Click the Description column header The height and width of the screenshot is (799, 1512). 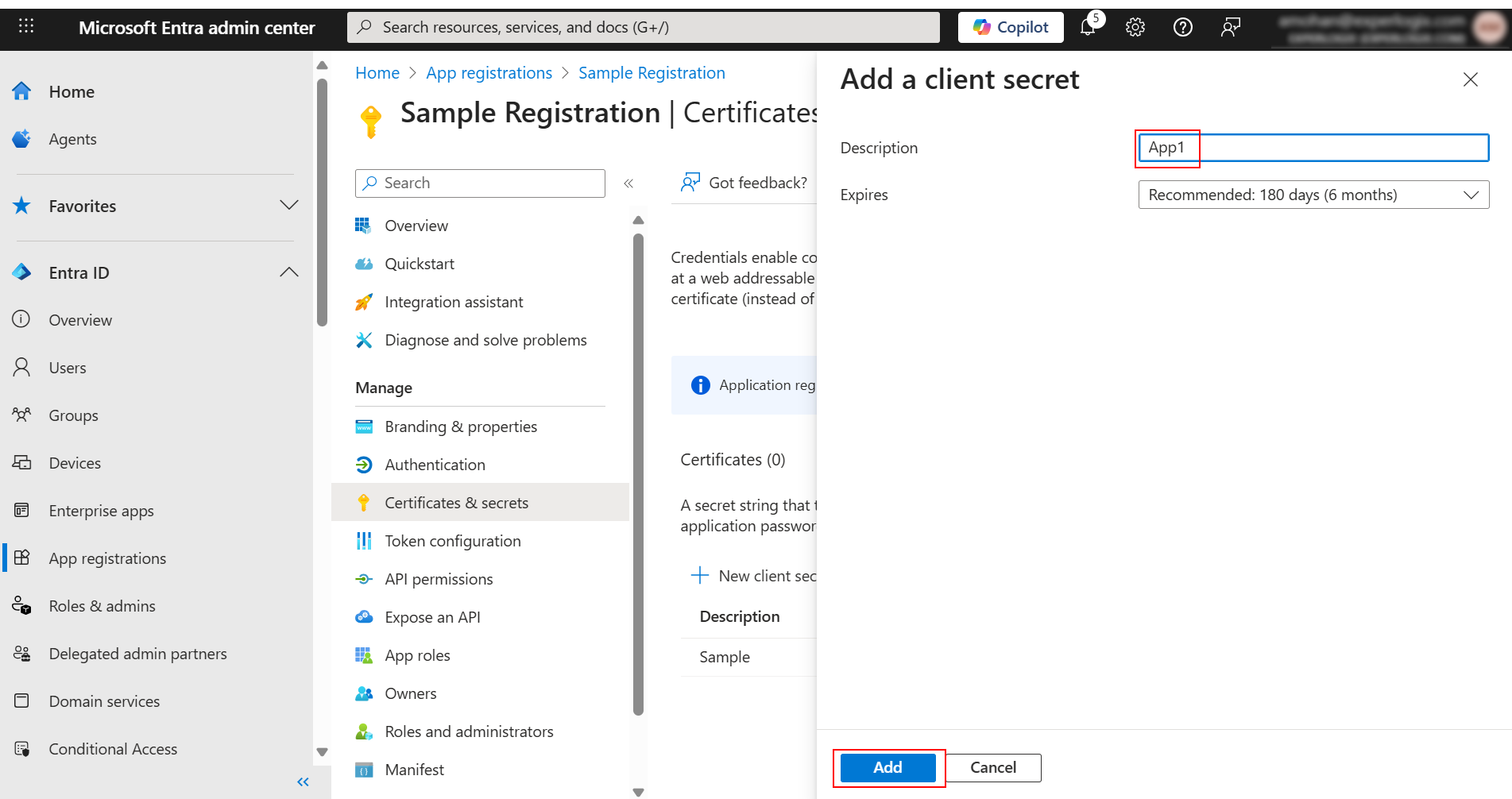pos(740,616)
